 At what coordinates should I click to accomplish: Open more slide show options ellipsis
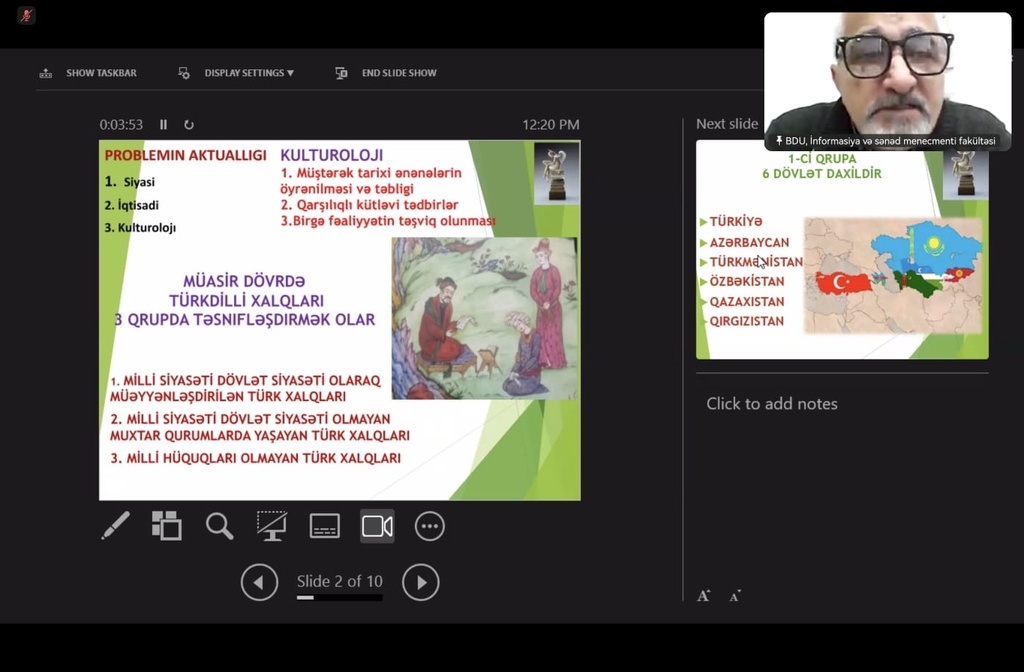point(430,526)
